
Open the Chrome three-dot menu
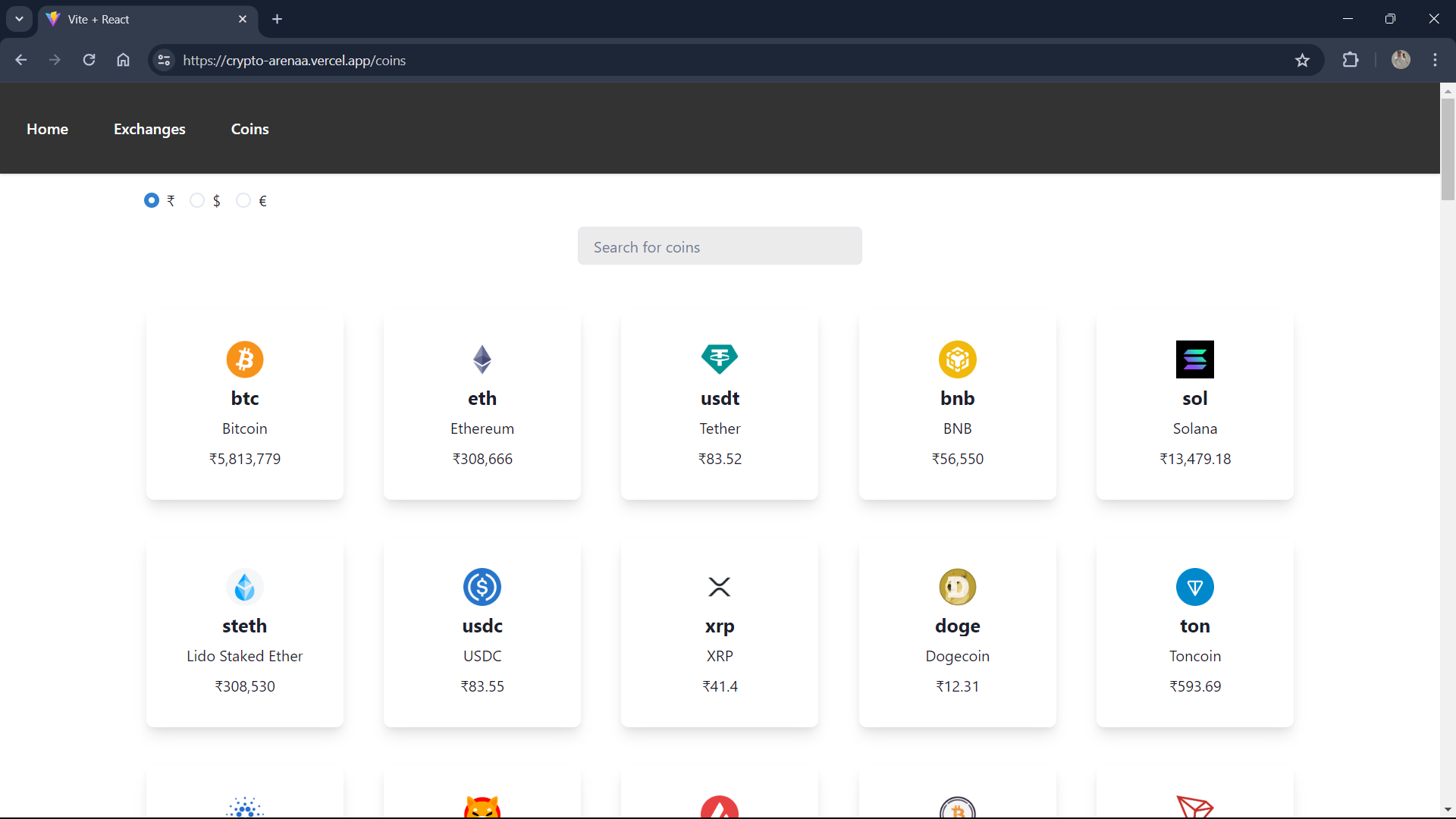point(1435,60)
